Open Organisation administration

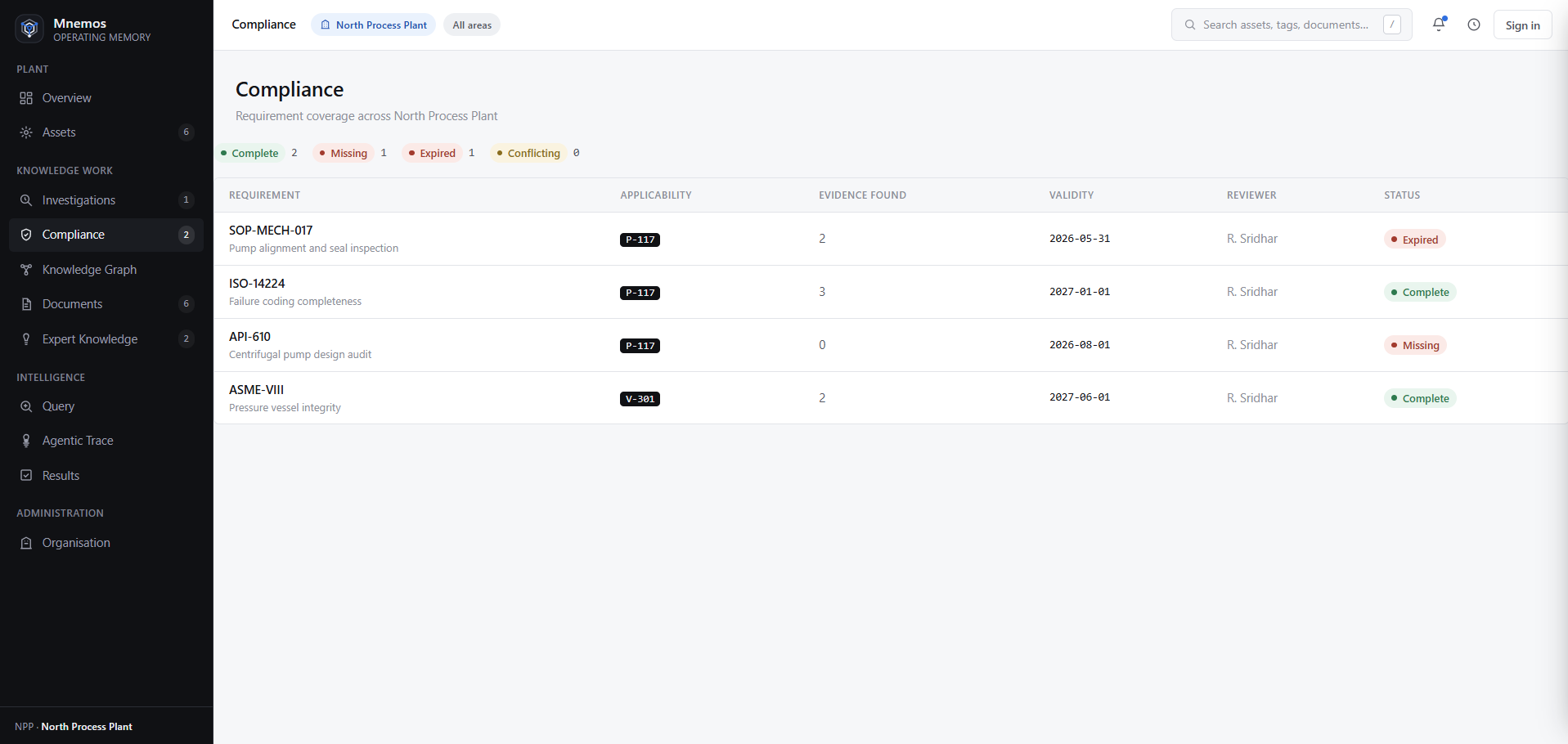pos(106,543)
